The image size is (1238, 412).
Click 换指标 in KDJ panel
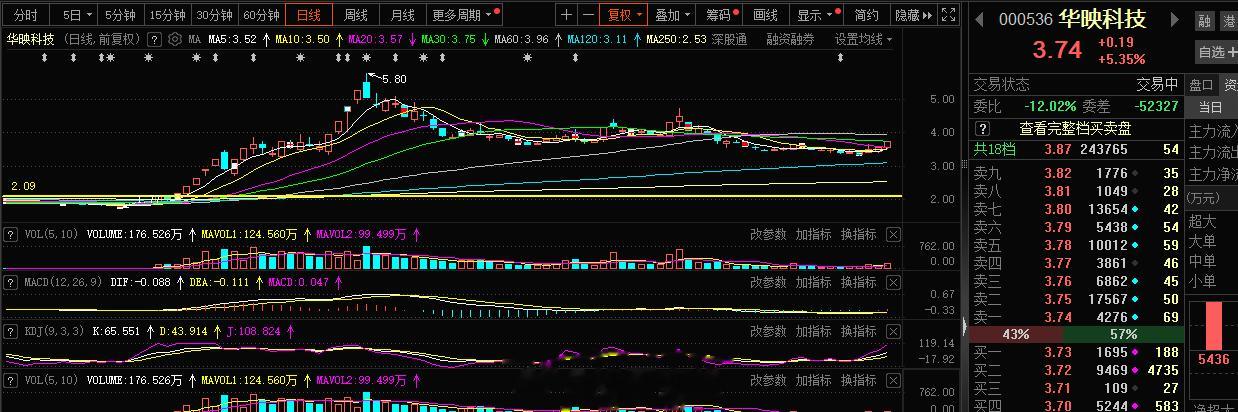858,331
